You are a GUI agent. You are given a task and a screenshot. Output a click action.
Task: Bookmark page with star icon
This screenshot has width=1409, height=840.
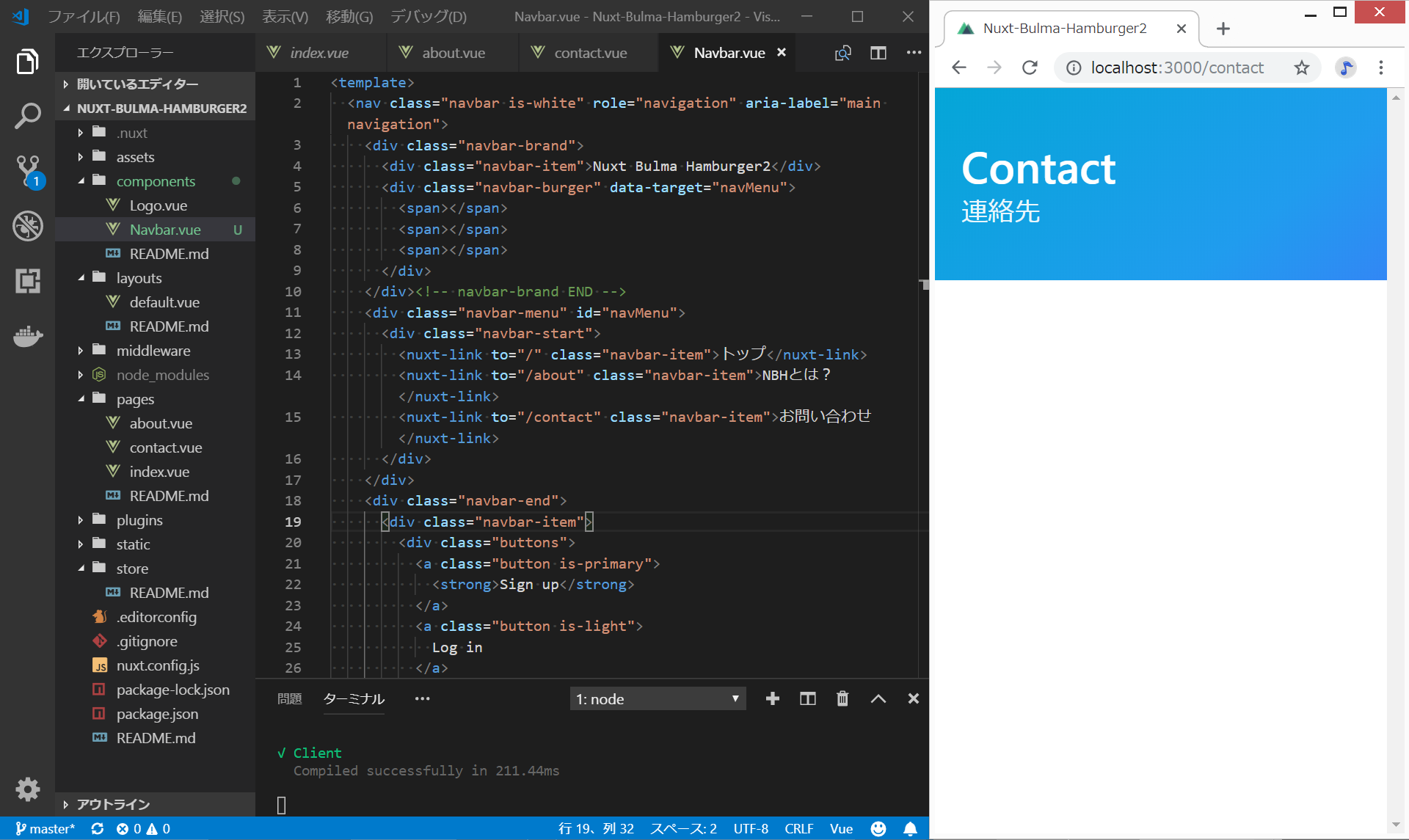coord(1301,68)
